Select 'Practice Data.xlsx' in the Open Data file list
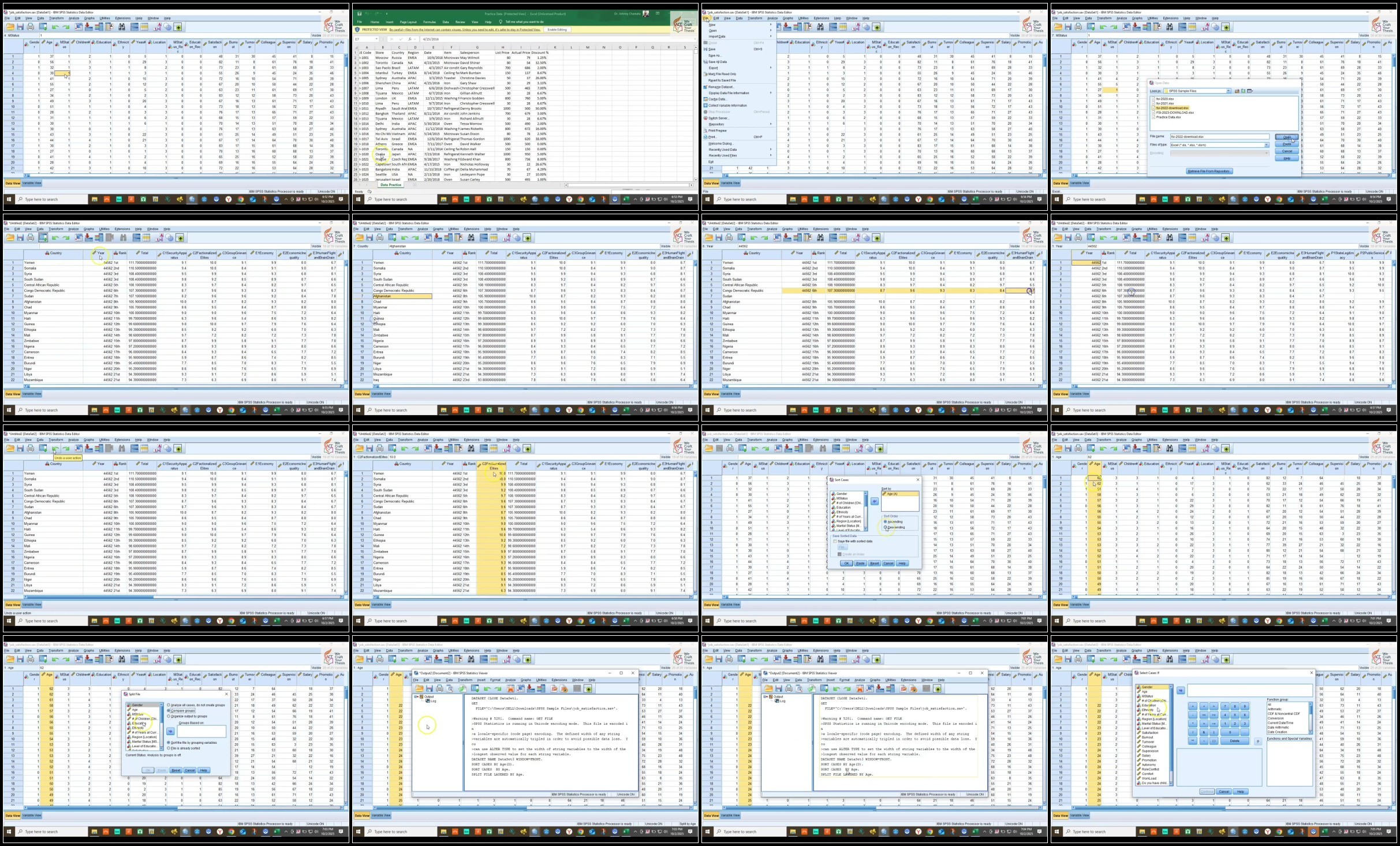This screenshot has width=1400, height=846. tap(1167, 117)
